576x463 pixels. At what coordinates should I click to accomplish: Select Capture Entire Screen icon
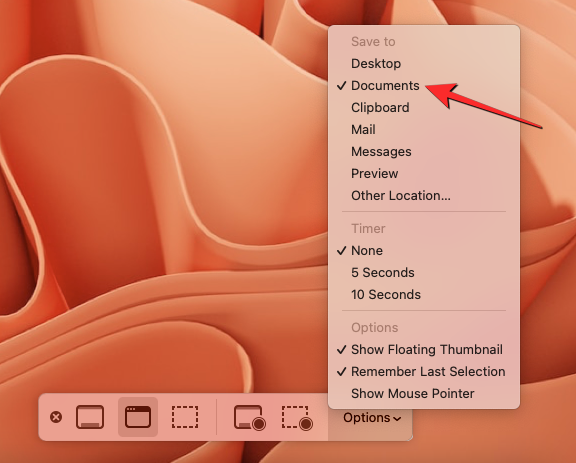[90, 417]
